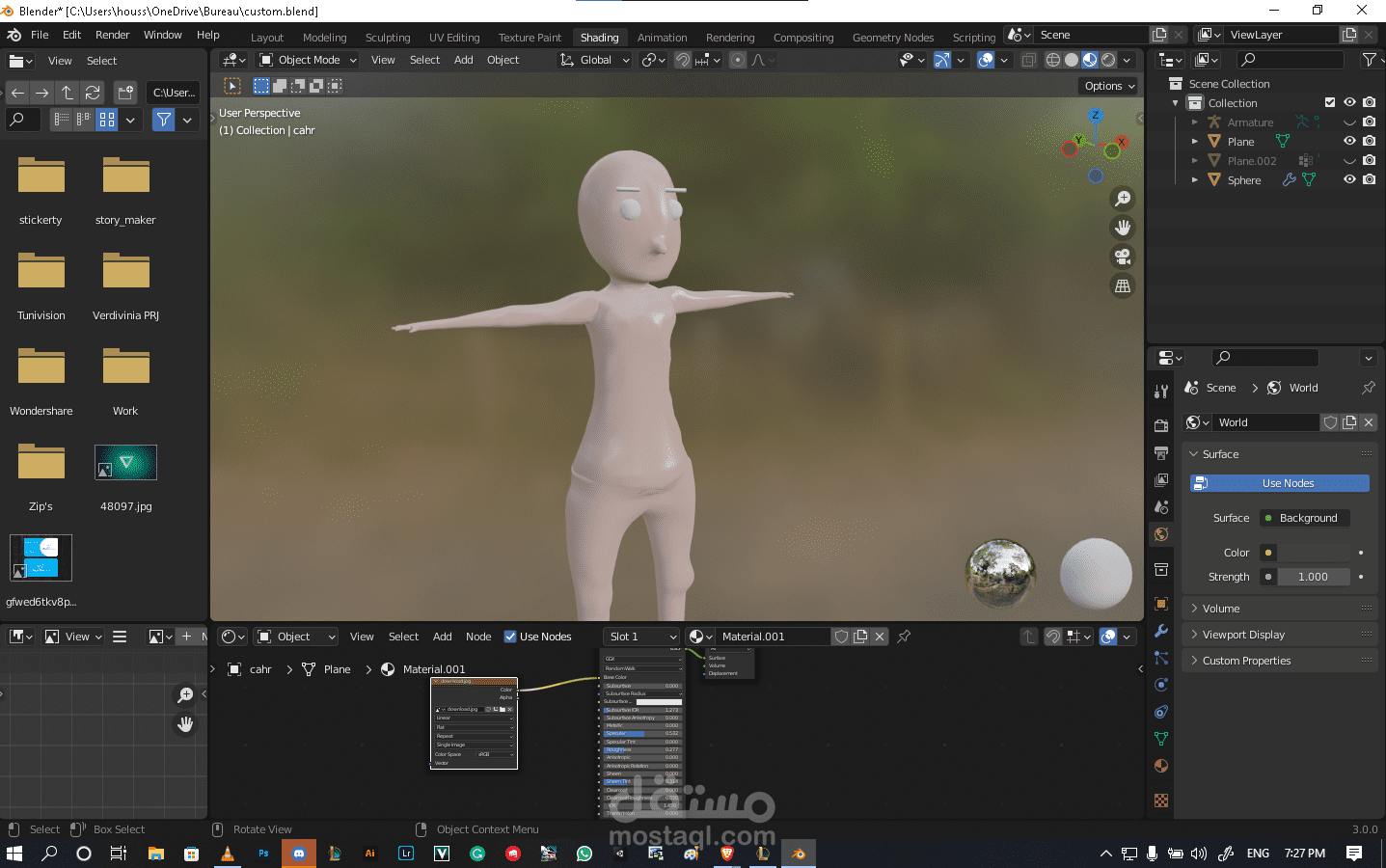Open the Output properties tab
Image resolution: width=1386 pixels, height=868 pixels.
tap(1161, 452)
